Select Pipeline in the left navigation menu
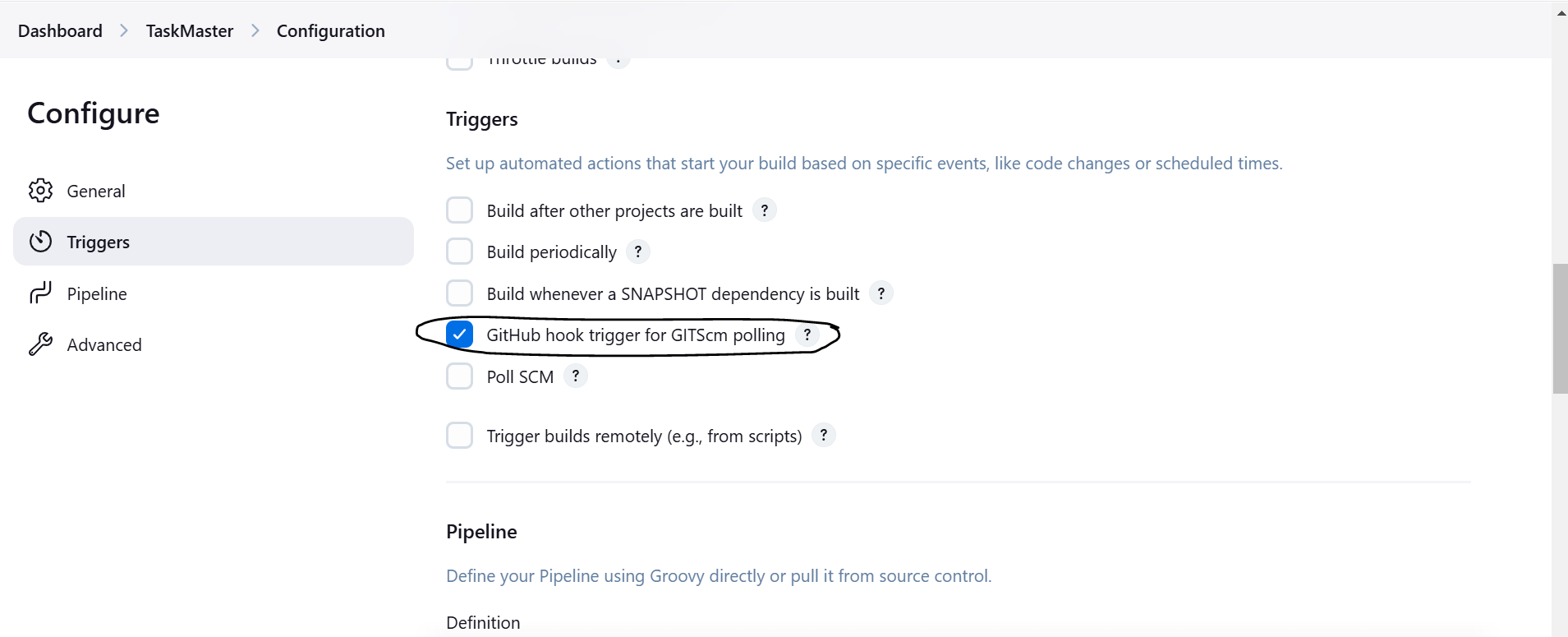The width and height of the screenshot is (1568, 637). click(97, 293)
